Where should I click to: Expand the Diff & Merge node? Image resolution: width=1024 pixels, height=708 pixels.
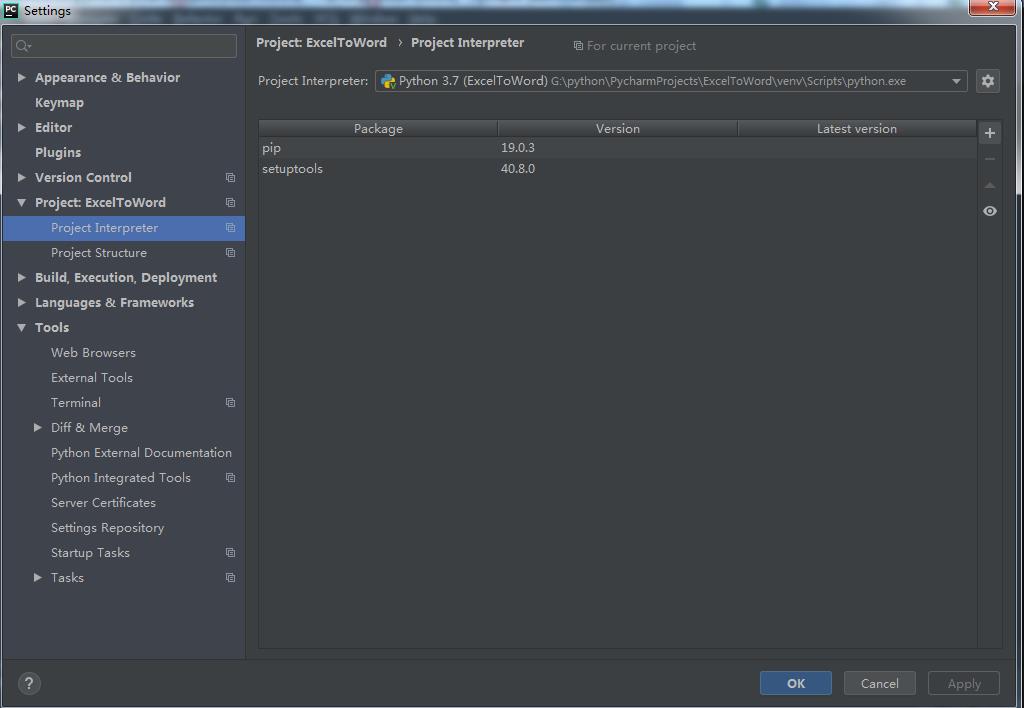(38, 427)
